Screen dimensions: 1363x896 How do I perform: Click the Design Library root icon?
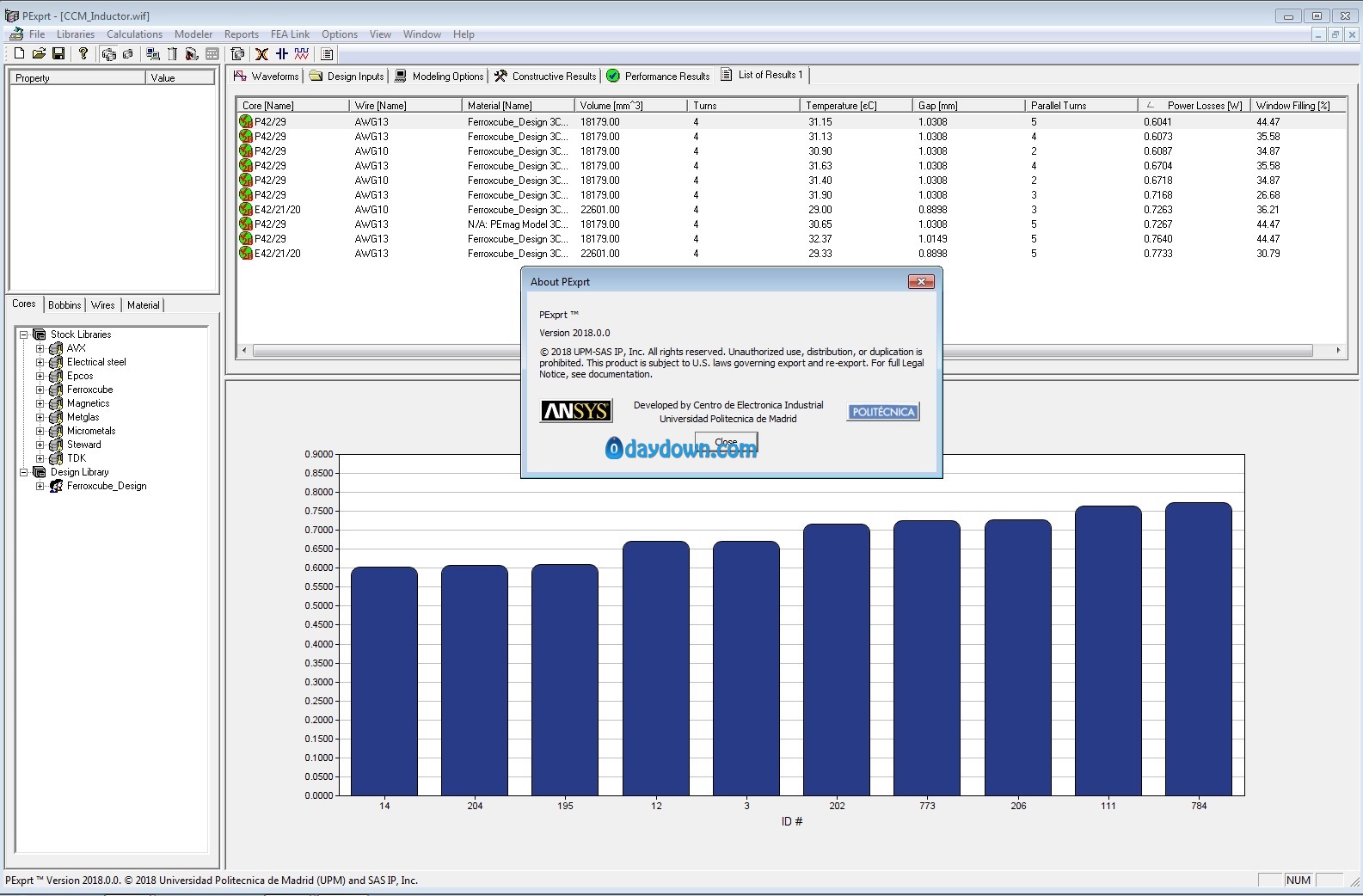[x=40, y=472]
